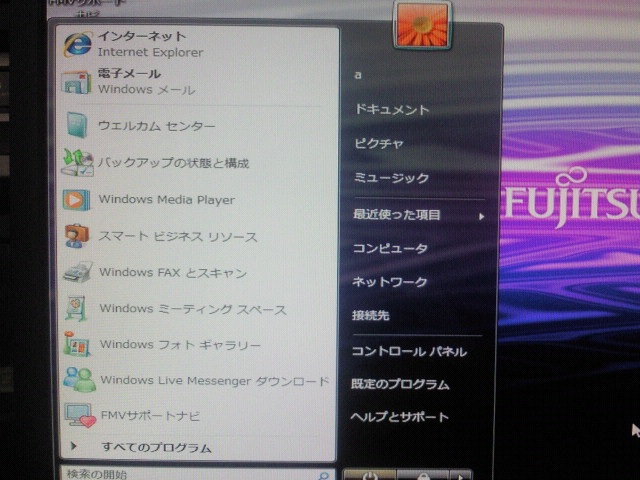Open the user folder 'a'
The height and width of the screenshot is (480, 640).
(358, 75)
